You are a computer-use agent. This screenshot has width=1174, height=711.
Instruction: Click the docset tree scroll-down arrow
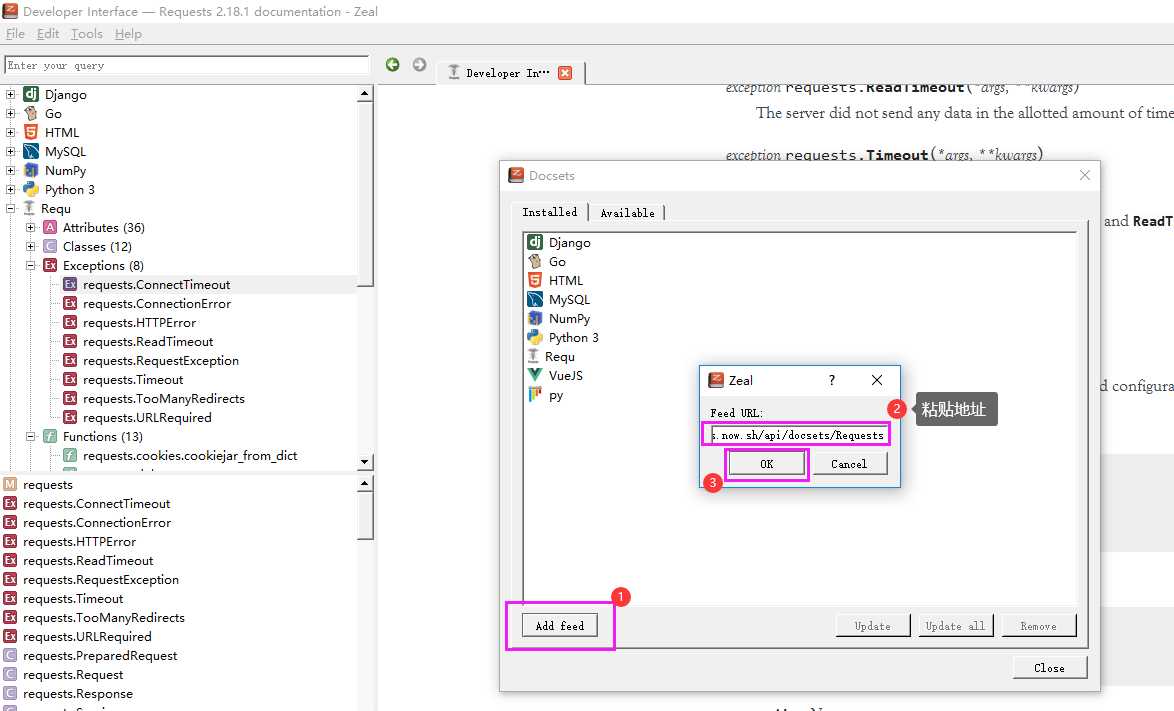(x=365, y=462)
